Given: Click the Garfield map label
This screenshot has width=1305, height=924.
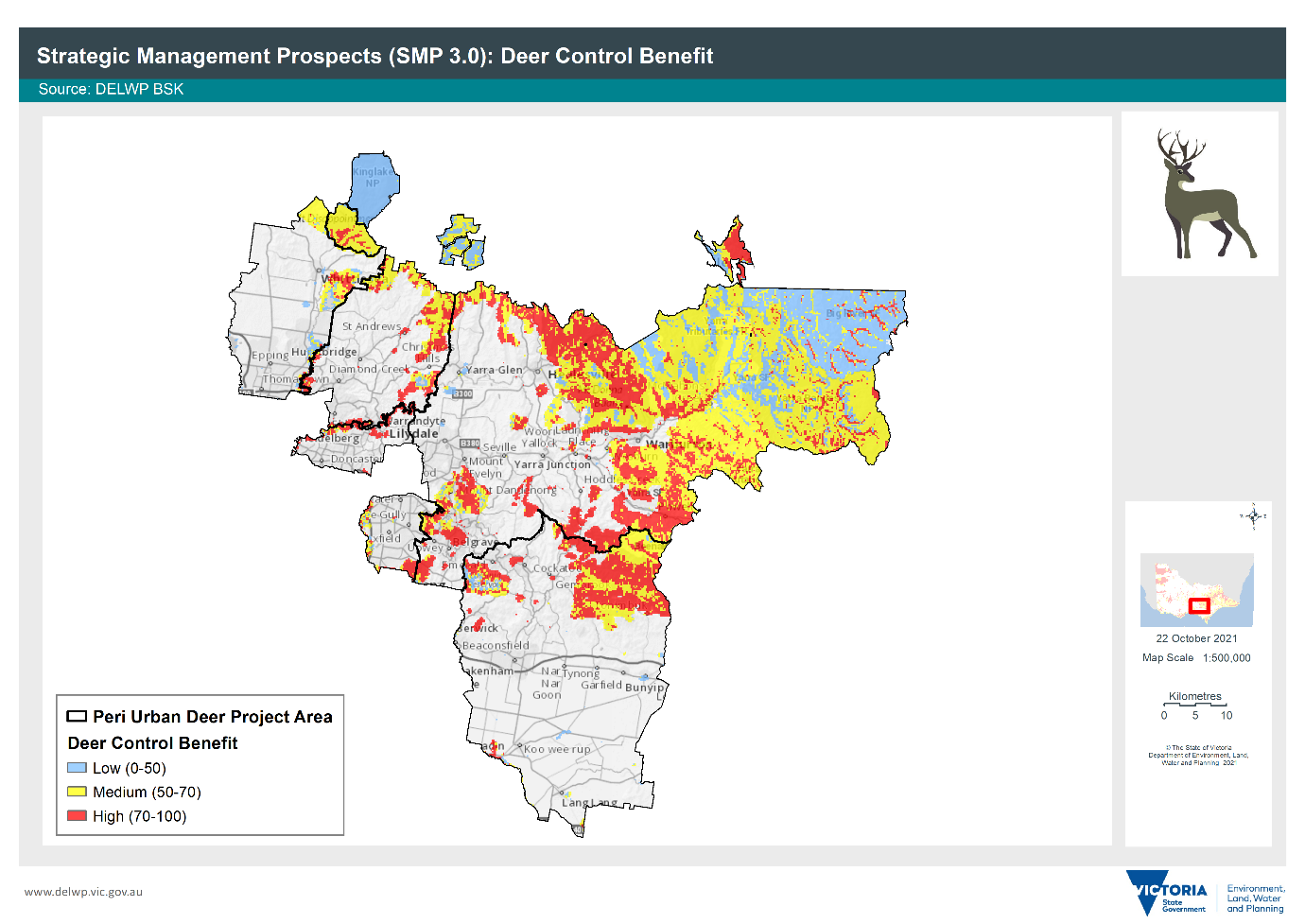Looking at the screenshot, I should (601, 685).
